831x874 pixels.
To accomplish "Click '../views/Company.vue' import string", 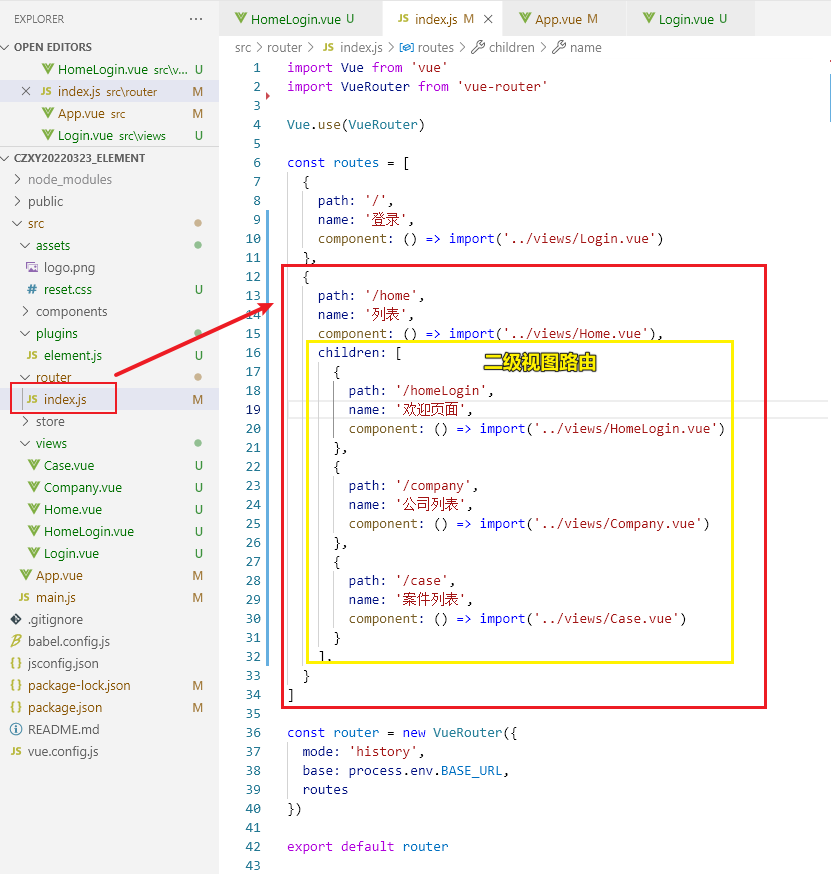I will coord(618,523).
